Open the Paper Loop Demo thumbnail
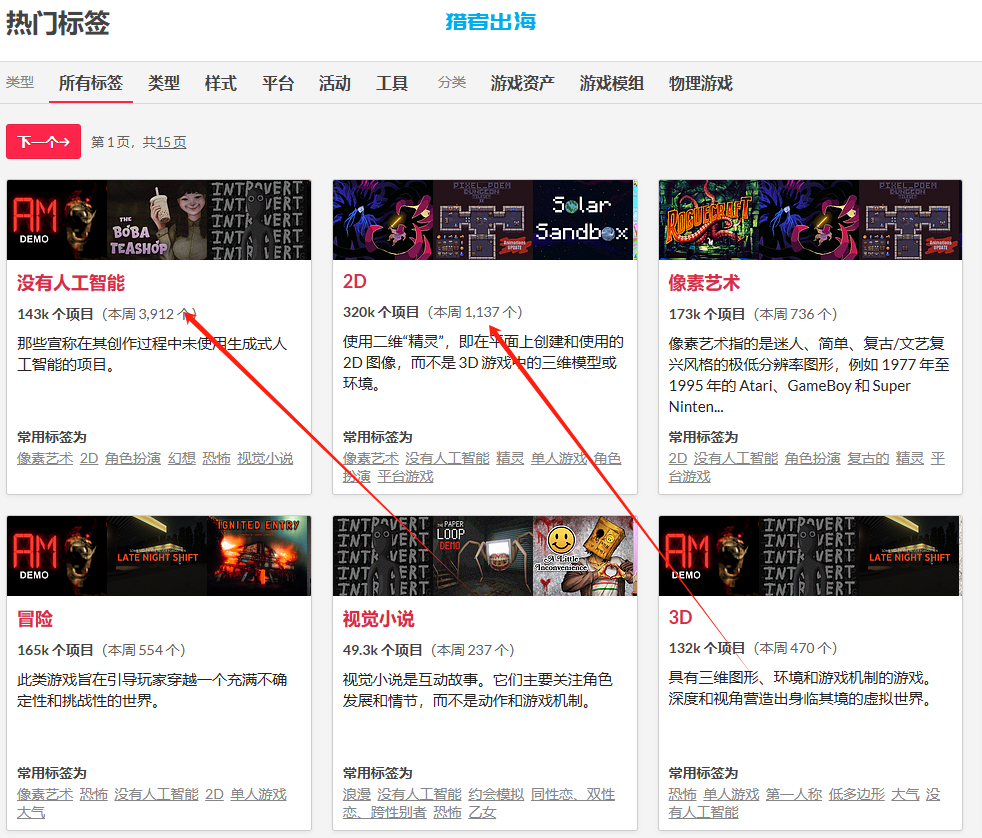The width and height of the screenshot is (982, 838). 482,556
